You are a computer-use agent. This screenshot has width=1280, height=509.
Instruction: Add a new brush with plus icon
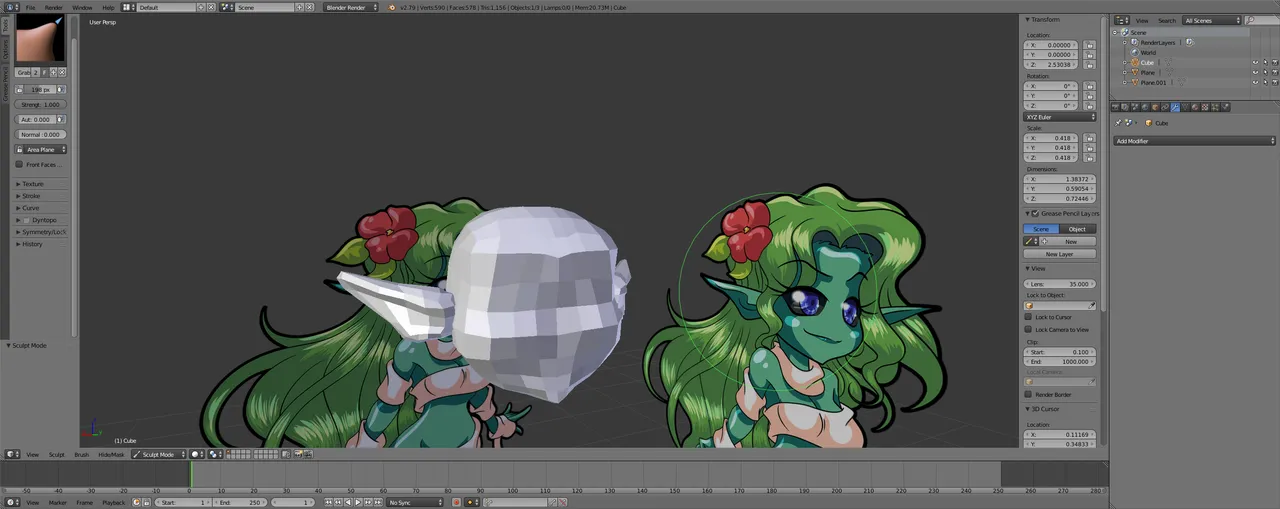click(x=53, y=73)
